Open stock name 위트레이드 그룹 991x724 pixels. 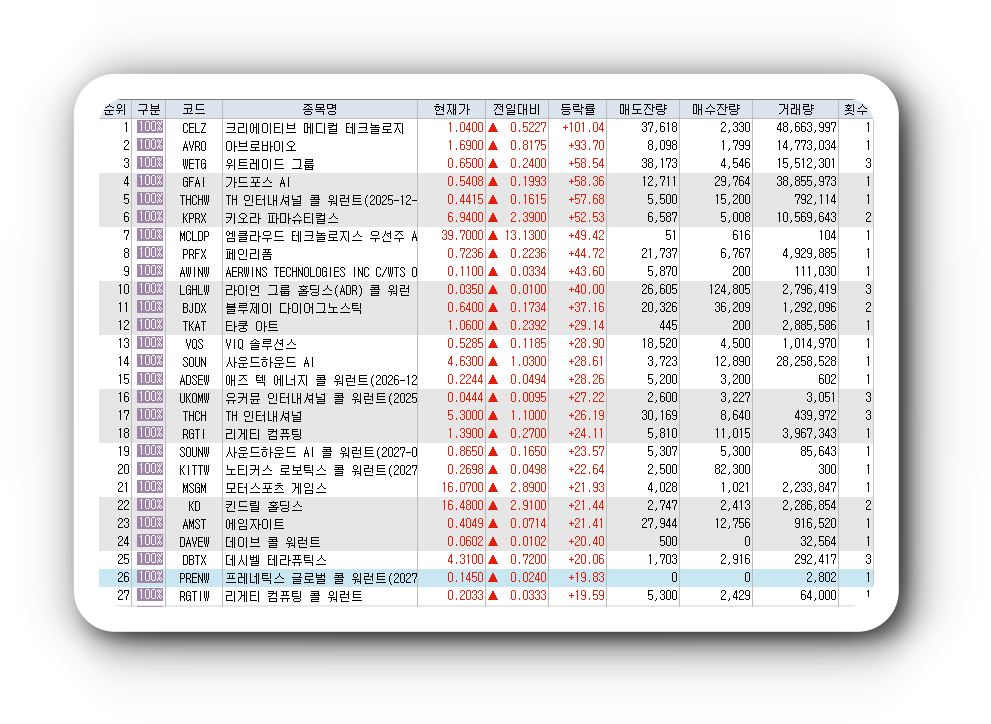point(269,164)
